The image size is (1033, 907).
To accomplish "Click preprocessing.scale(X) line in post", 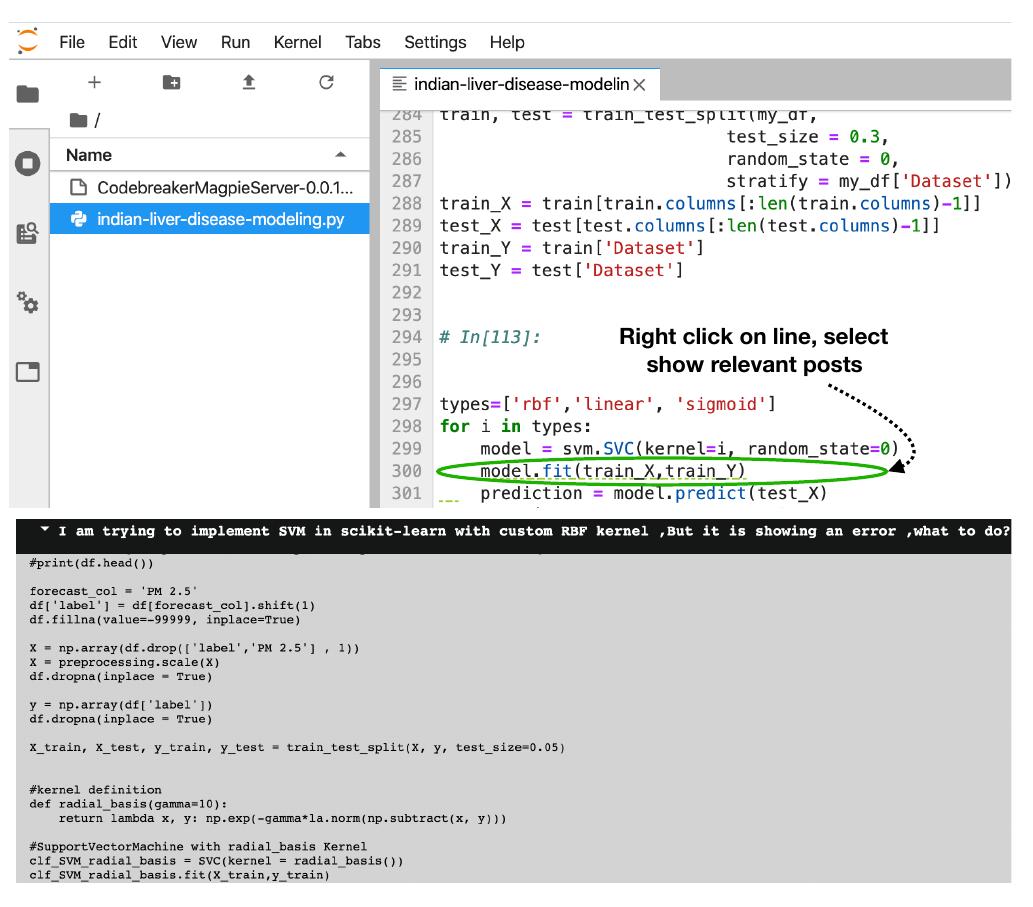I will click(x=124, y=662).
